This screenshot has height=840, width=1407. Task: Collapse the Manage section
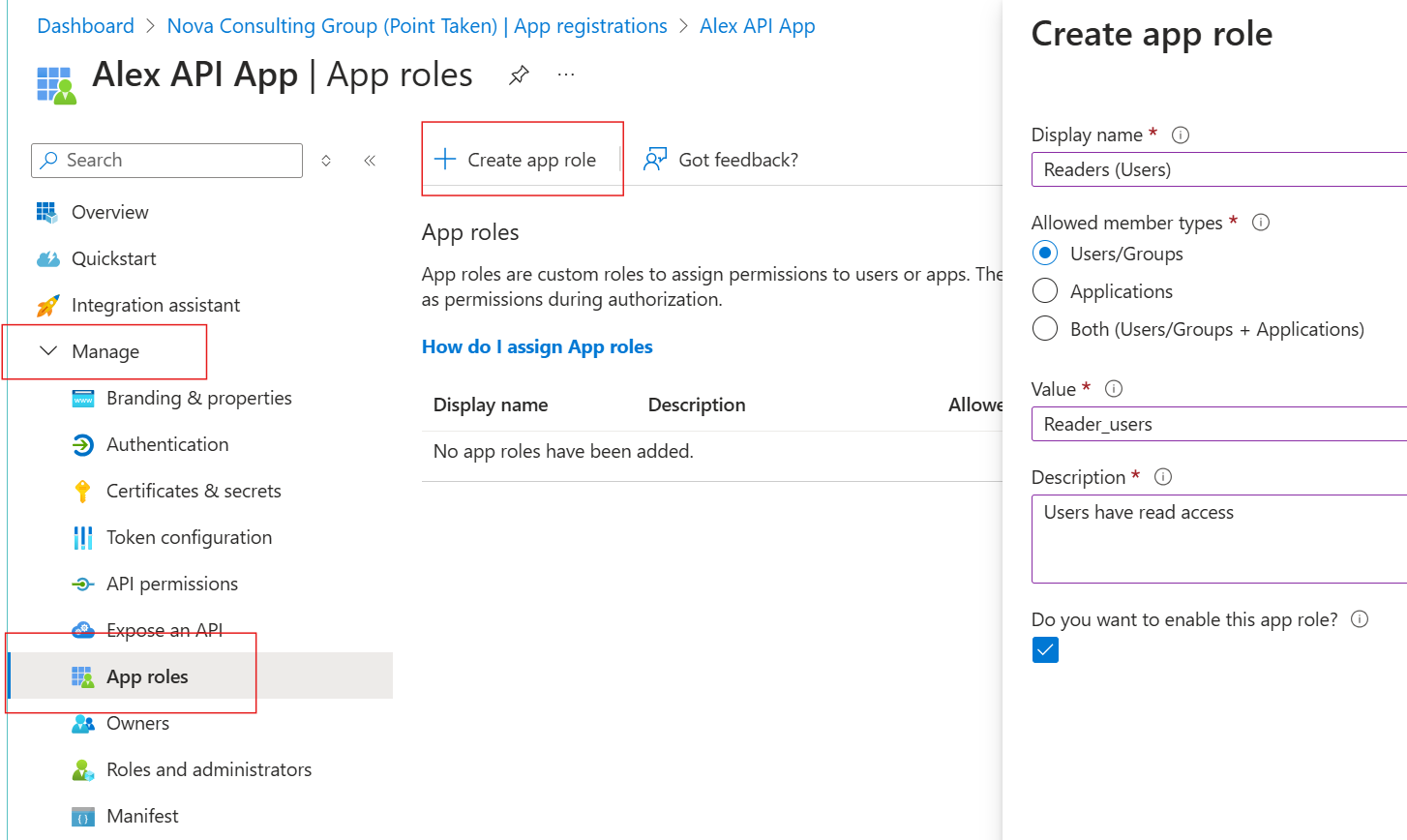[48, 351]
